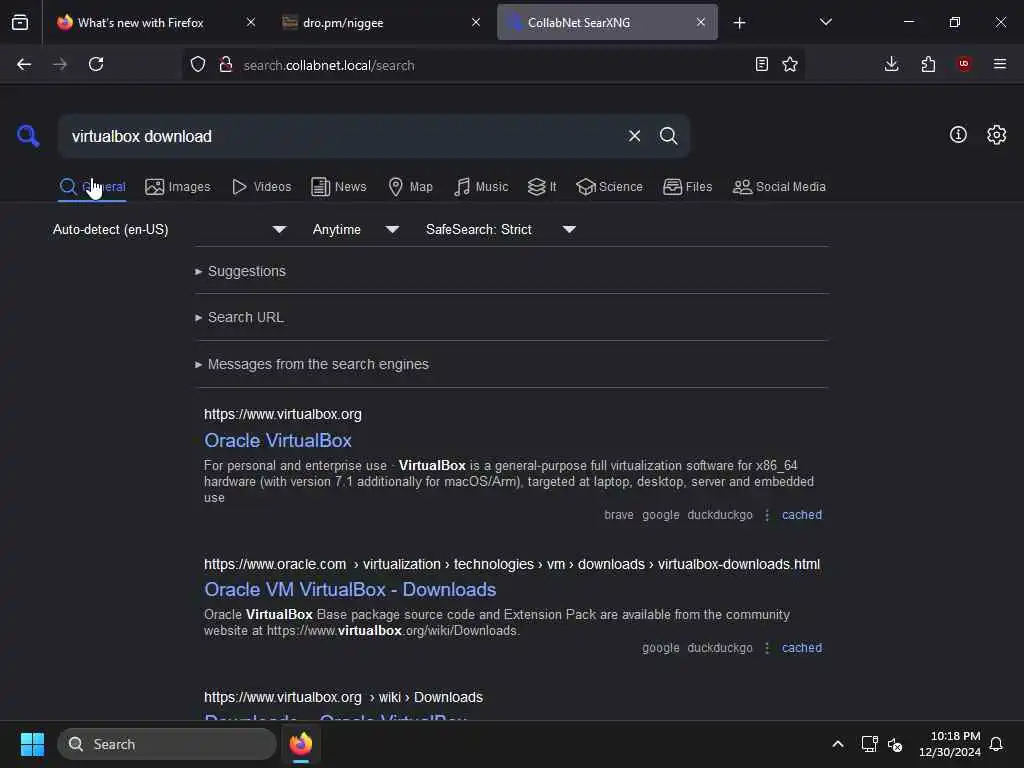Open Firefox View icon at top left

click(x=20, y=22)
